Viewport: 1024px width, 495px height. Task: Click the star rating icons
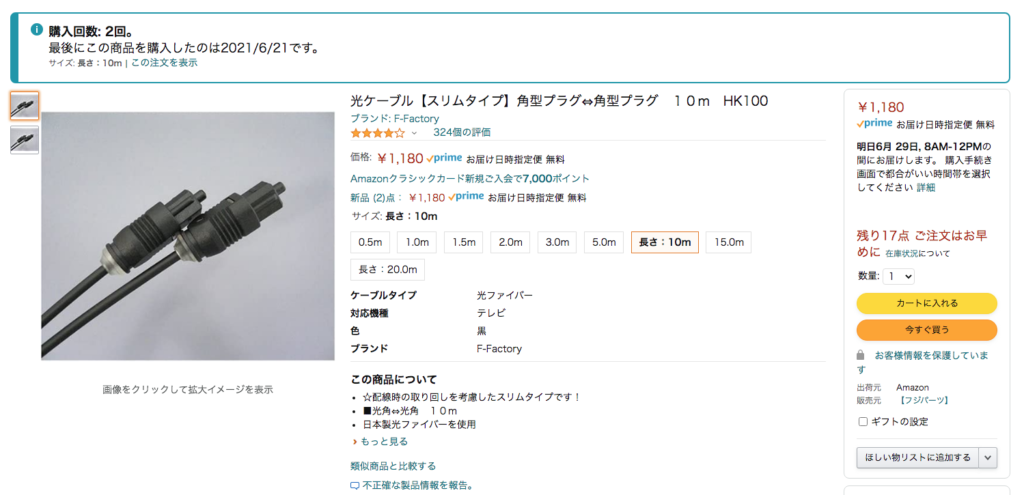tap(377, 133)
